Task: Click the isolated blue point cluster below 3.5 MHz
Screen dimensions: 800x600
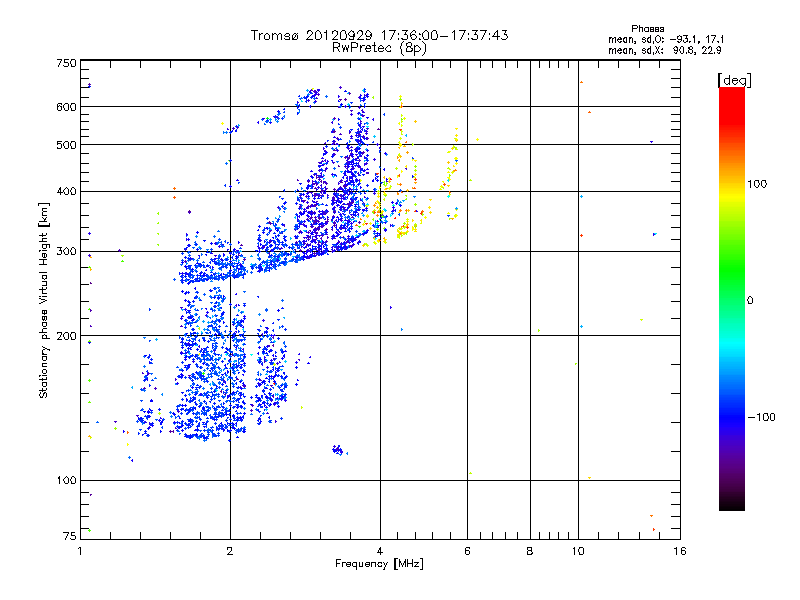Action: [339, 450]
